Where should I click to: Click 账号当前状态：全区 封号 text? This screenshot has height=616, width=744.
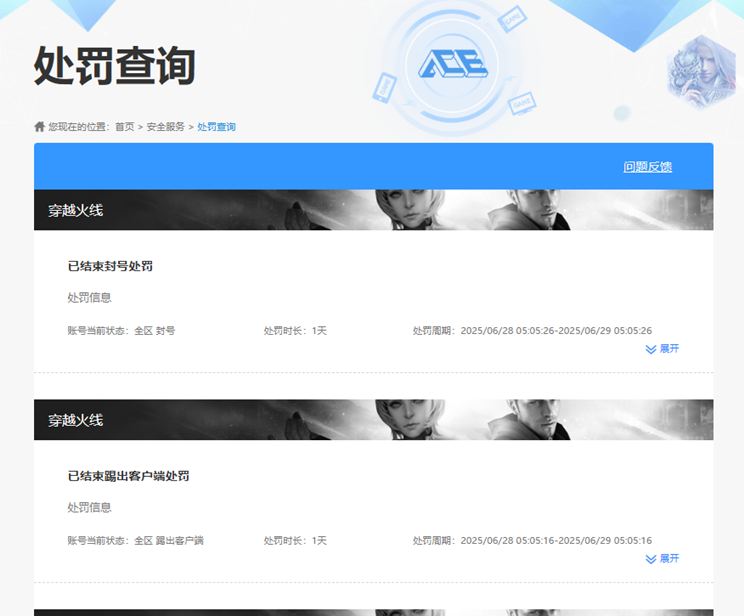pos(121,330)
